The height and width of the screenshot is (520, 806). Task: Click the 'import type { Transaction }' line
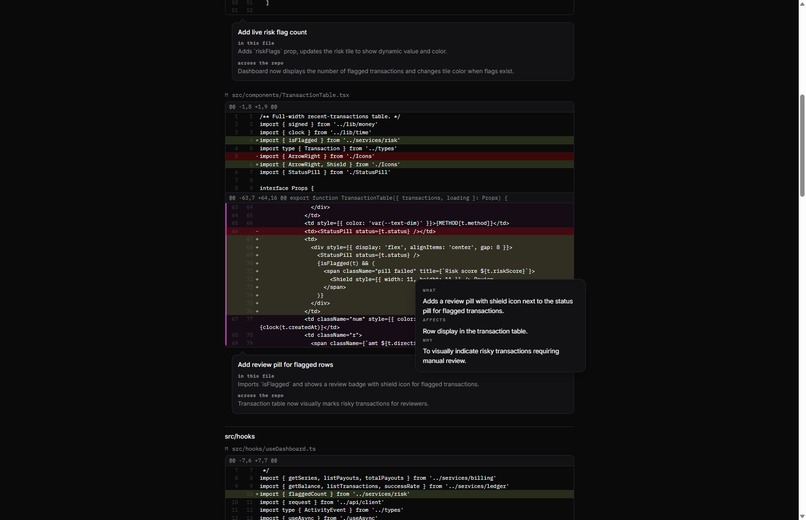(x=399, y=148)
